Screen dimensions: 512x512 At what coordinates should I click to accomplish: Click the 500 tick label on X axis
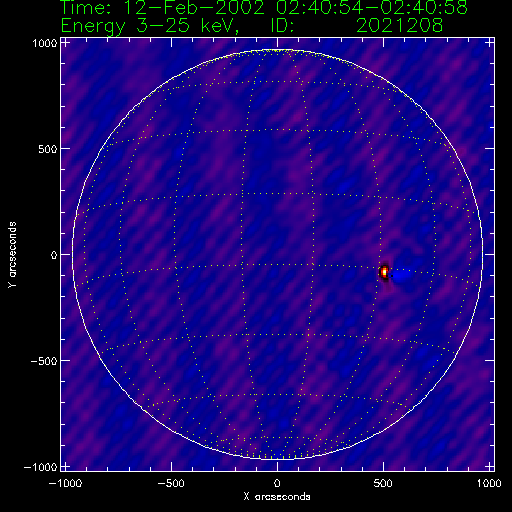[383, 483]
